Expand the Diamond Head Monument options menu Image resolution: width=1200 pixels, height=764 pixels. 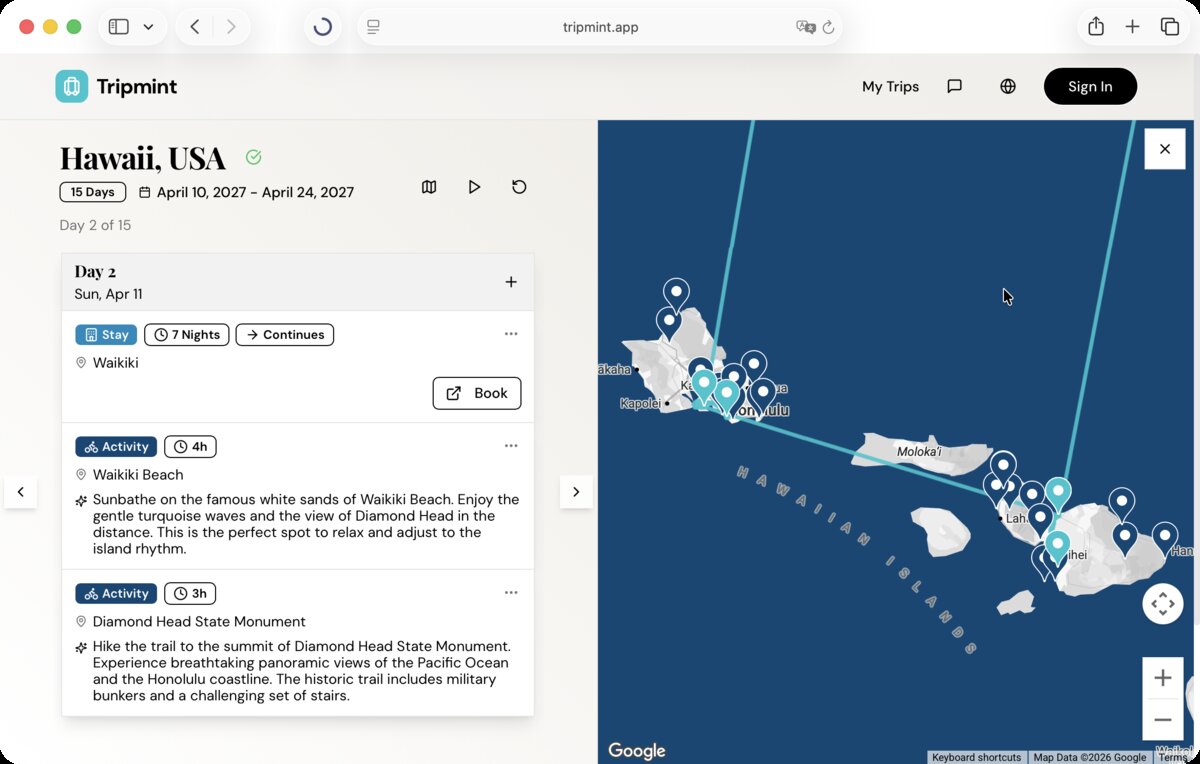[511, 592]
